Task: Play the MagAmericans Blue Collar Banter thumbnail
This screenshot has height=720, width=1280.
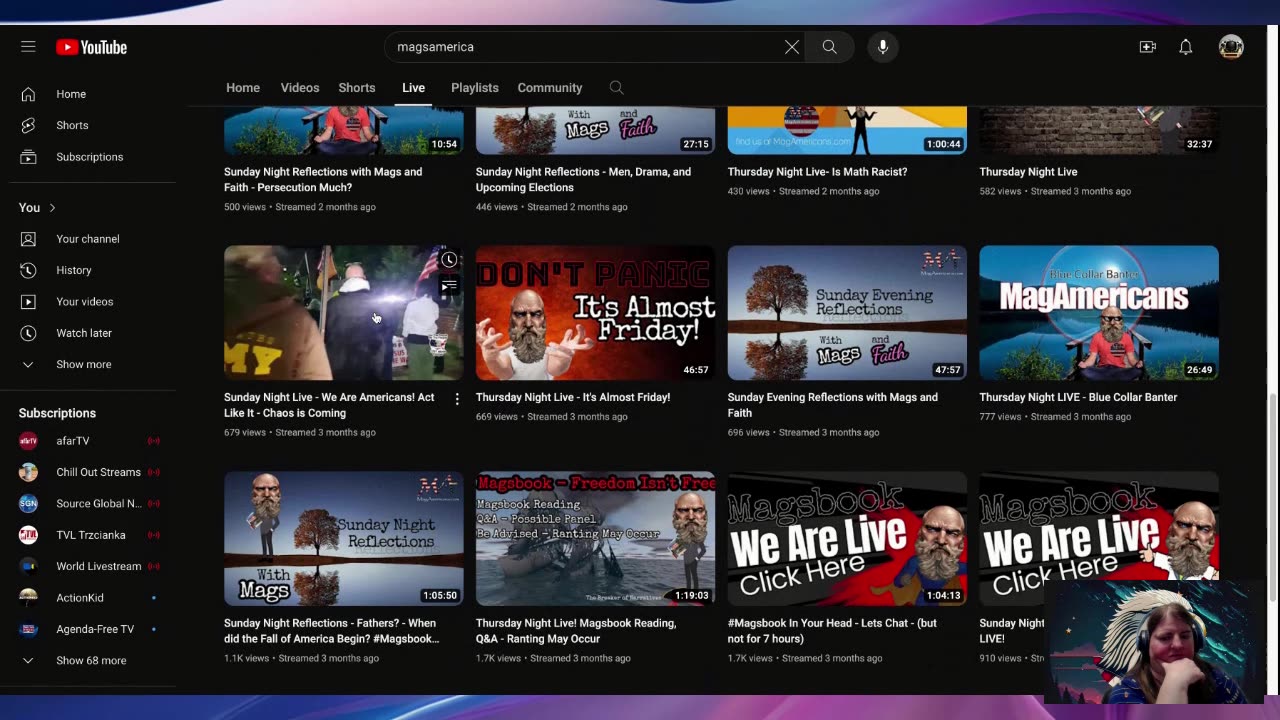Action: pyautogui.click(x=1099, y=313)
